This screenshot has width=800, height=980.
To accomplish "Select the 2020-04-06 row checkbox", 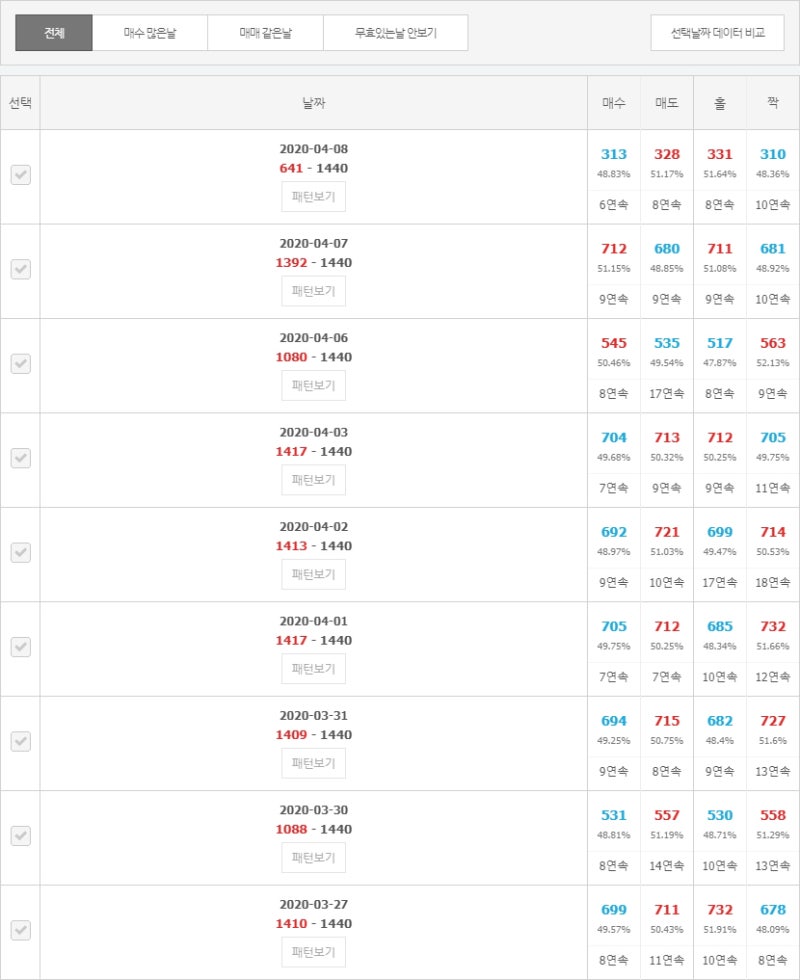I will coord(21,364).
